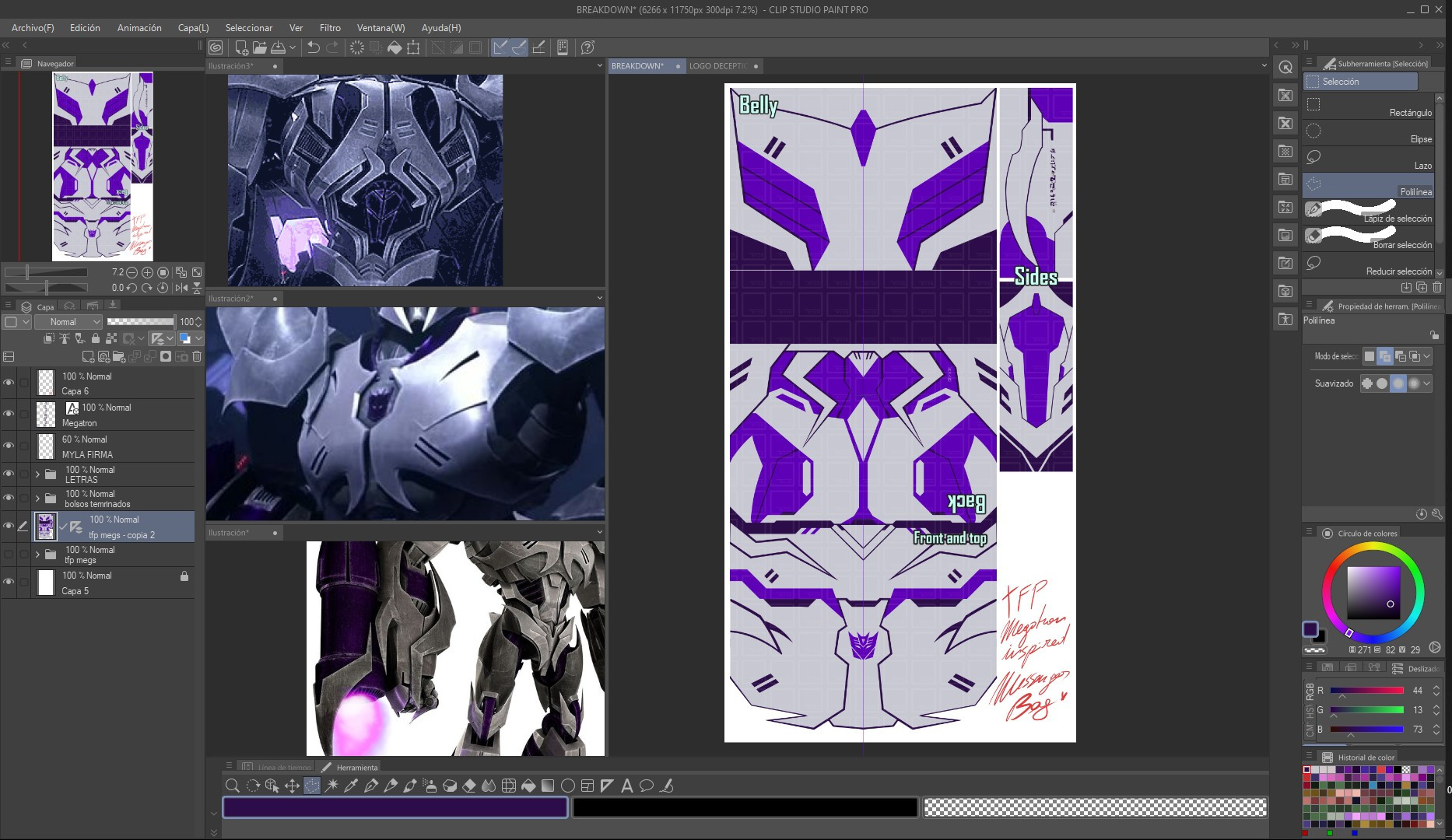Image resolution: width=1452 pixels, height=840 pixels.
Task: Delete the selected layer with trash icon
Action: pos(197,357)
